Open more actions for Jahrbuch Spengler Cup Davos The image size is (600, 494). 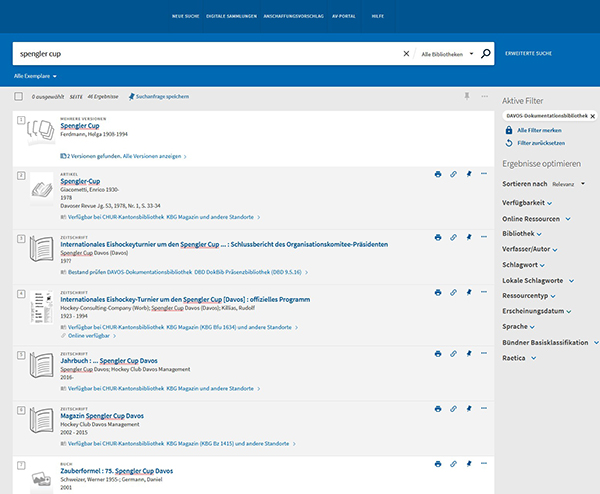tap(484, 353)
